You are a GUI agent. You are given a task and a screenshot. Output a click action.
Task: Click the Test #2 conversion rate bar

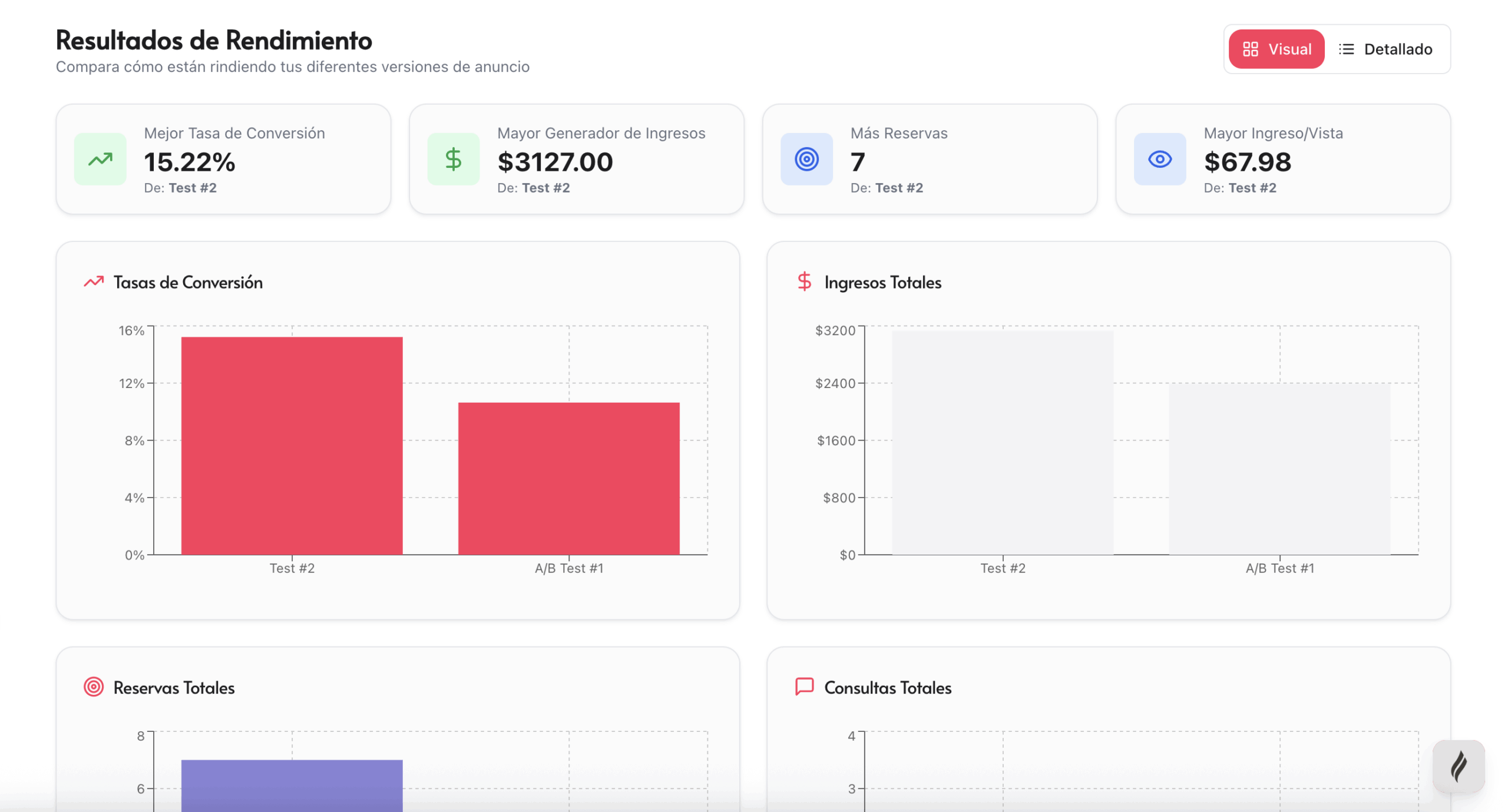pyautogui.click(x=292, y=446)
